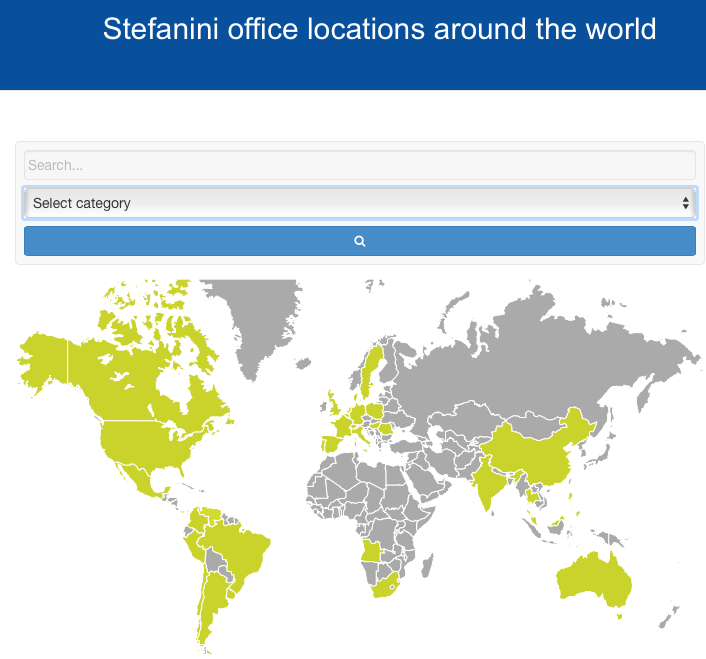The image size is (706, 659).
Task: Select Spain on the world map
Action: click(329, 444)
